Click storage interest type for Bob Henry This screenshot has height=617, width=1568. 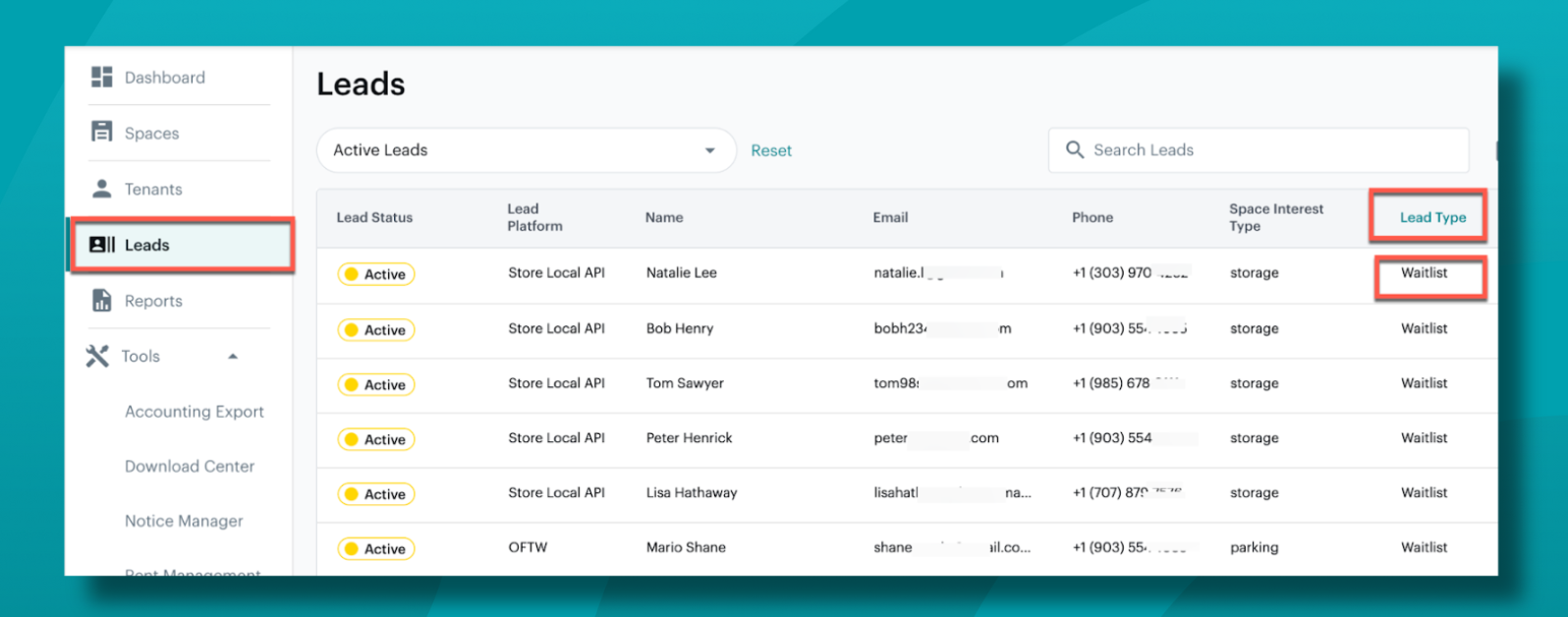pos(1255,328)
